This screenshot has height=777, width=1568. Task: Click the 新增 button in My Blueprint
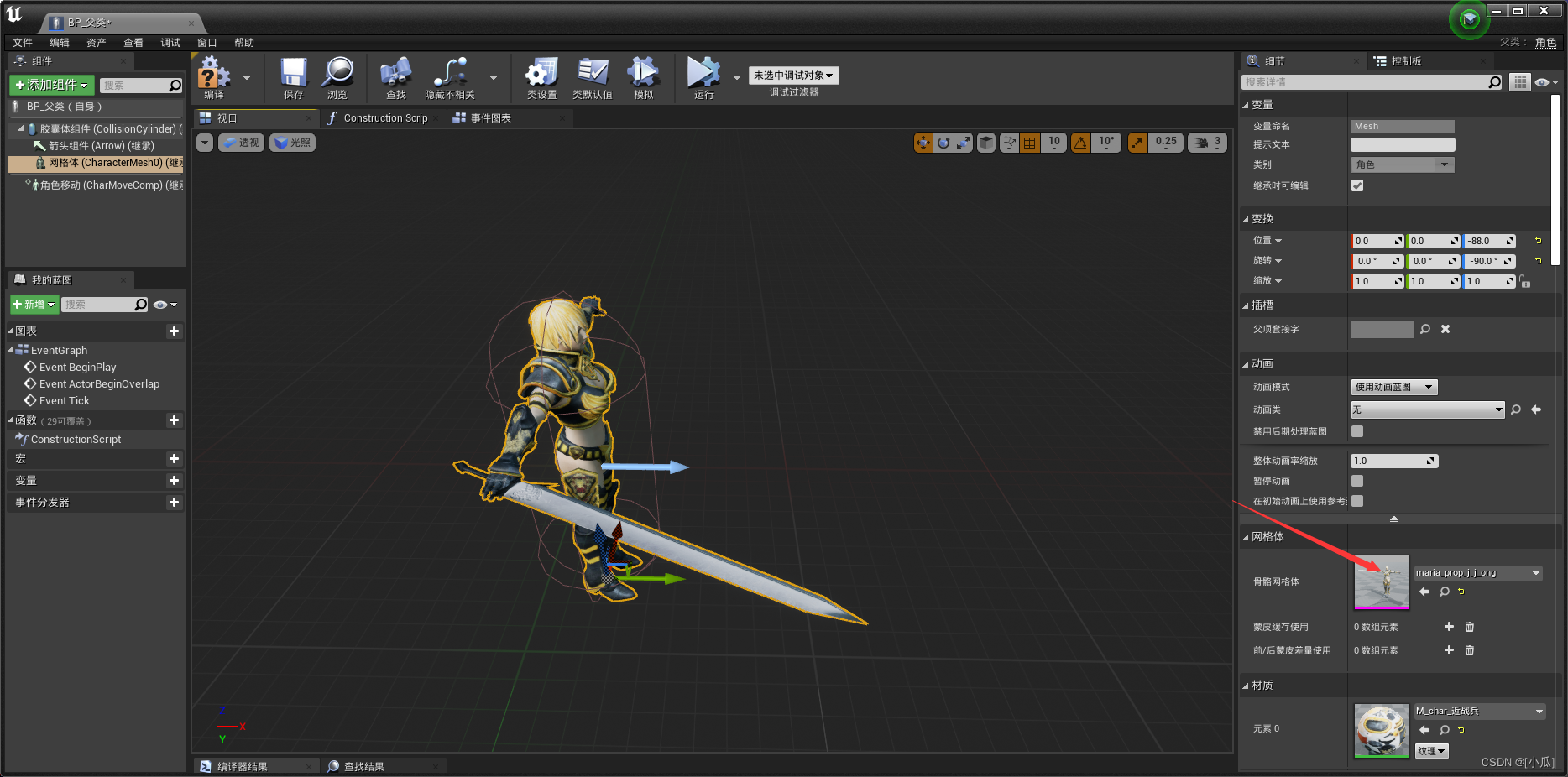pos(34,305)
